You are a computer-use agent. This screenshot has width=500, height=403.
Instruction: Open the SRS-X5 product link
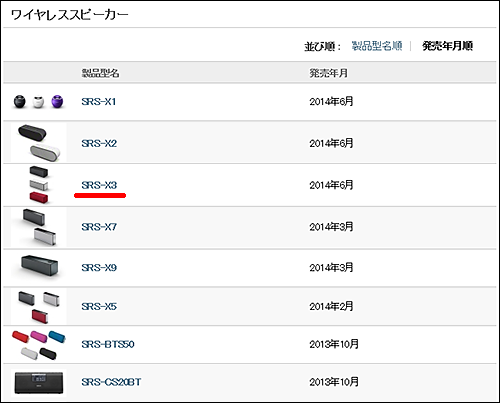click(x=99, y=306)
